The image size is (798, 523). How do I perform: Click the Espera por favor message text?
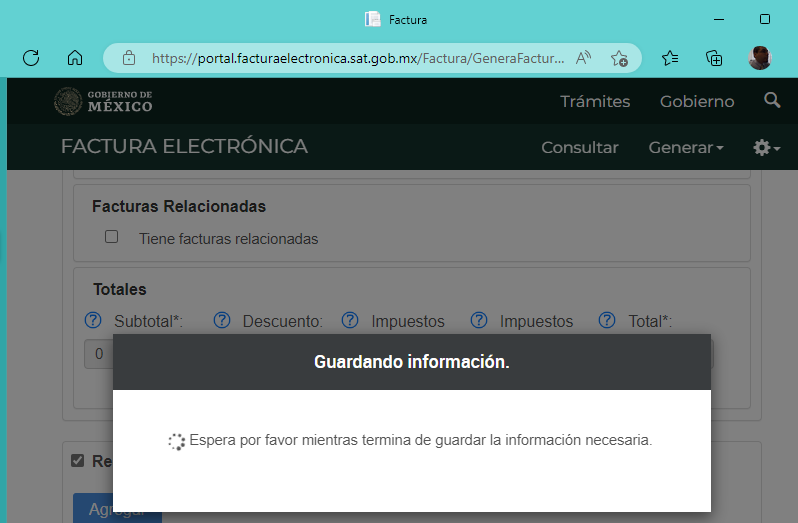coord(420,440)
